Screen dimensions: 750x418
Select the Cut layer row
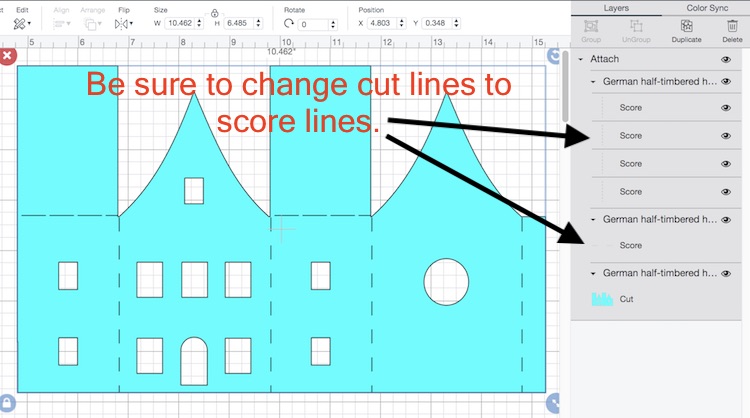[656, 299]
